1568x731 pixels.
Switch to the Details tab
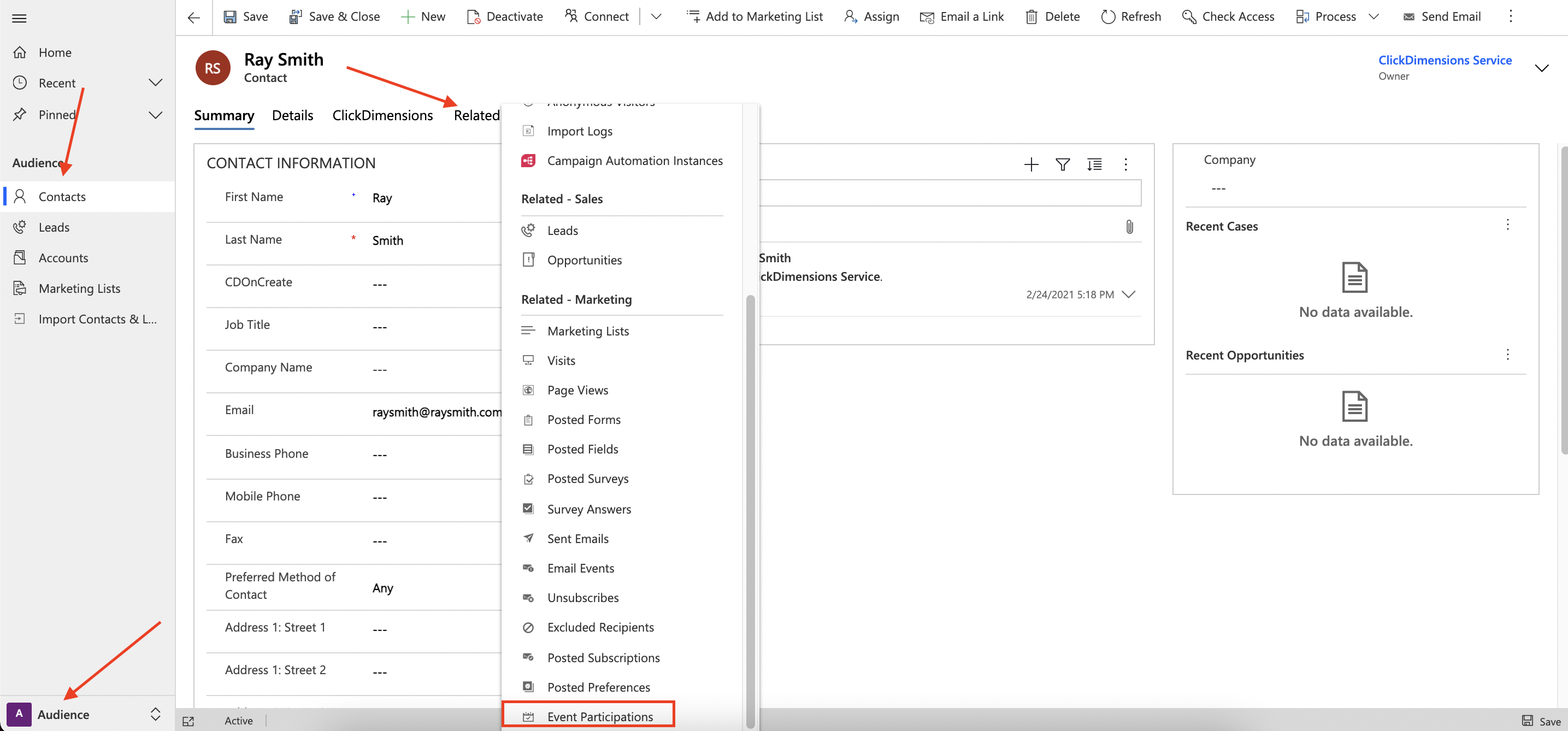point(292,115)
